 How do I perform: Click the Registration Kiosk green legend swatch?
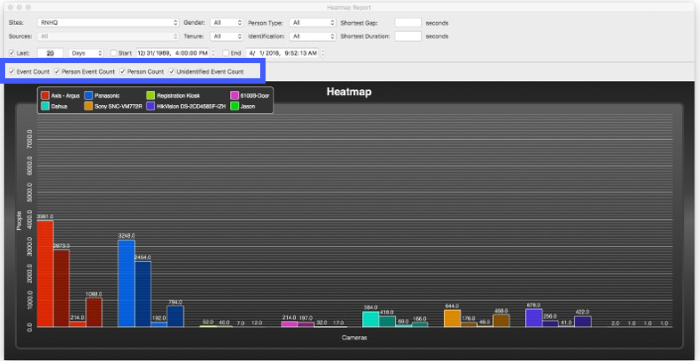tap(150, 95)
